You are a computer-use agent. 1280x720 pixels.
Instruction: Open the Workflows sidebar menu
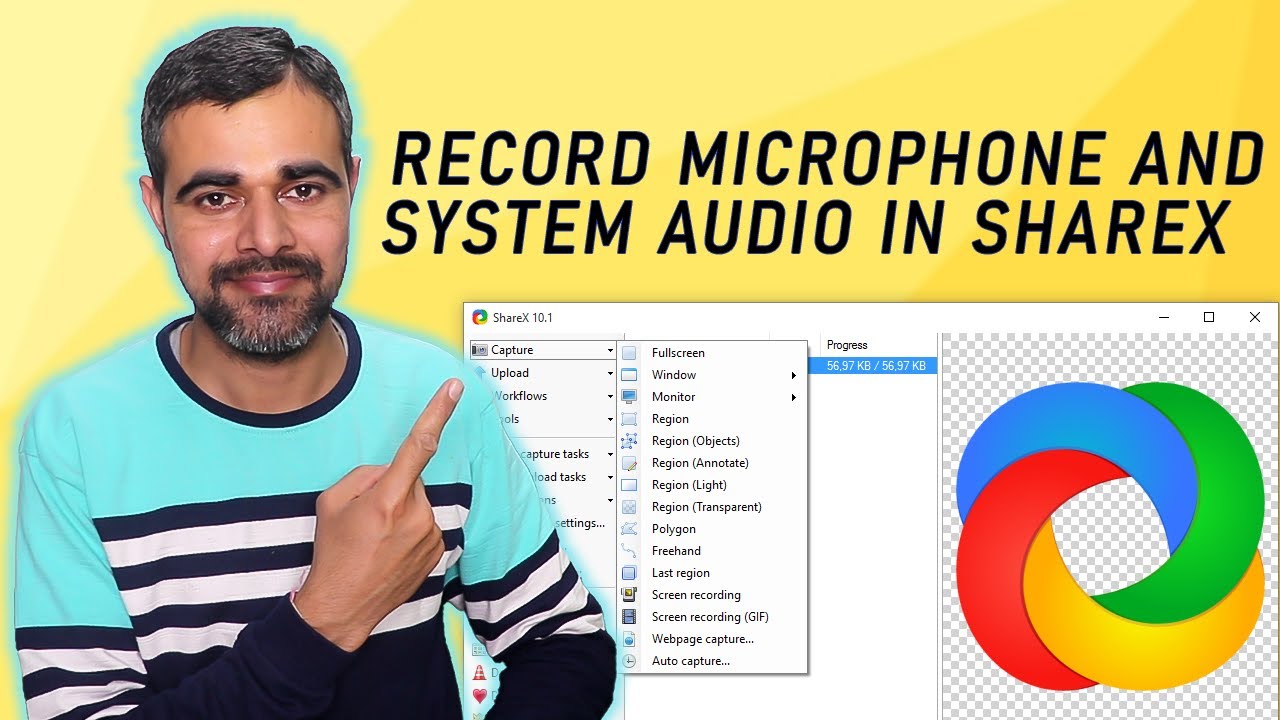pyautogui.click(x=542, y=396)
